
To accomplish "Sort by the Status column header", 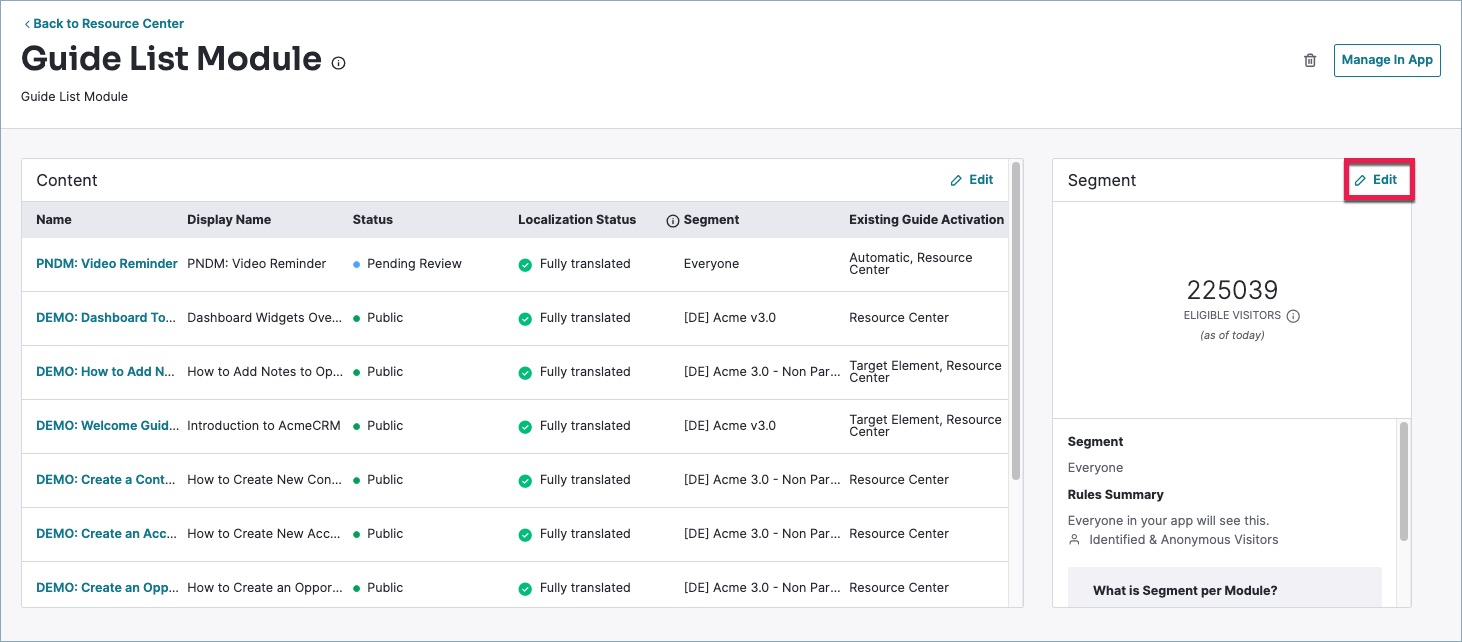I will (372, 220).
